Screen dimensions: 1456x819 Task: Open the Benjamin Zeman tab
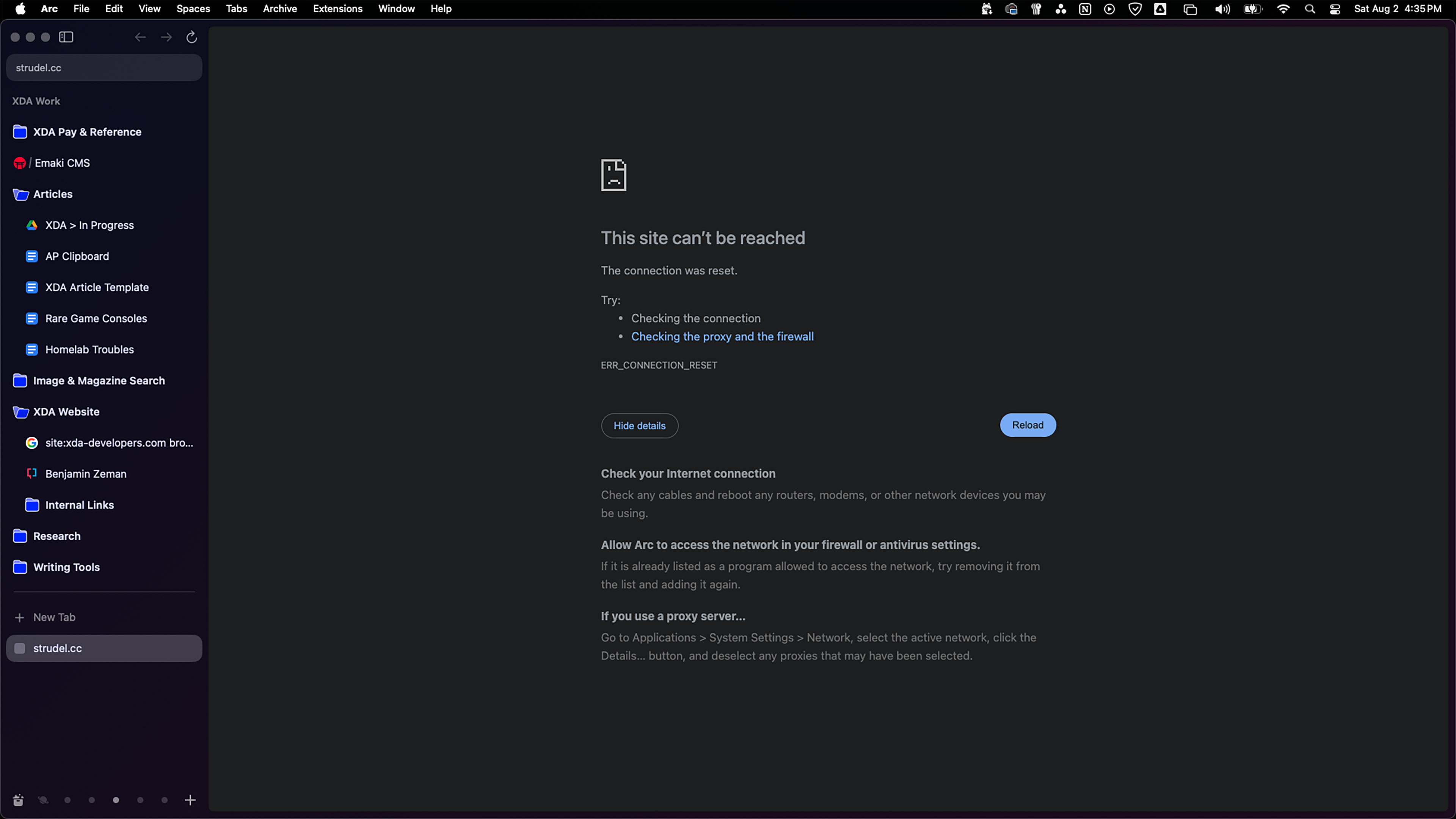click(104, 474)
